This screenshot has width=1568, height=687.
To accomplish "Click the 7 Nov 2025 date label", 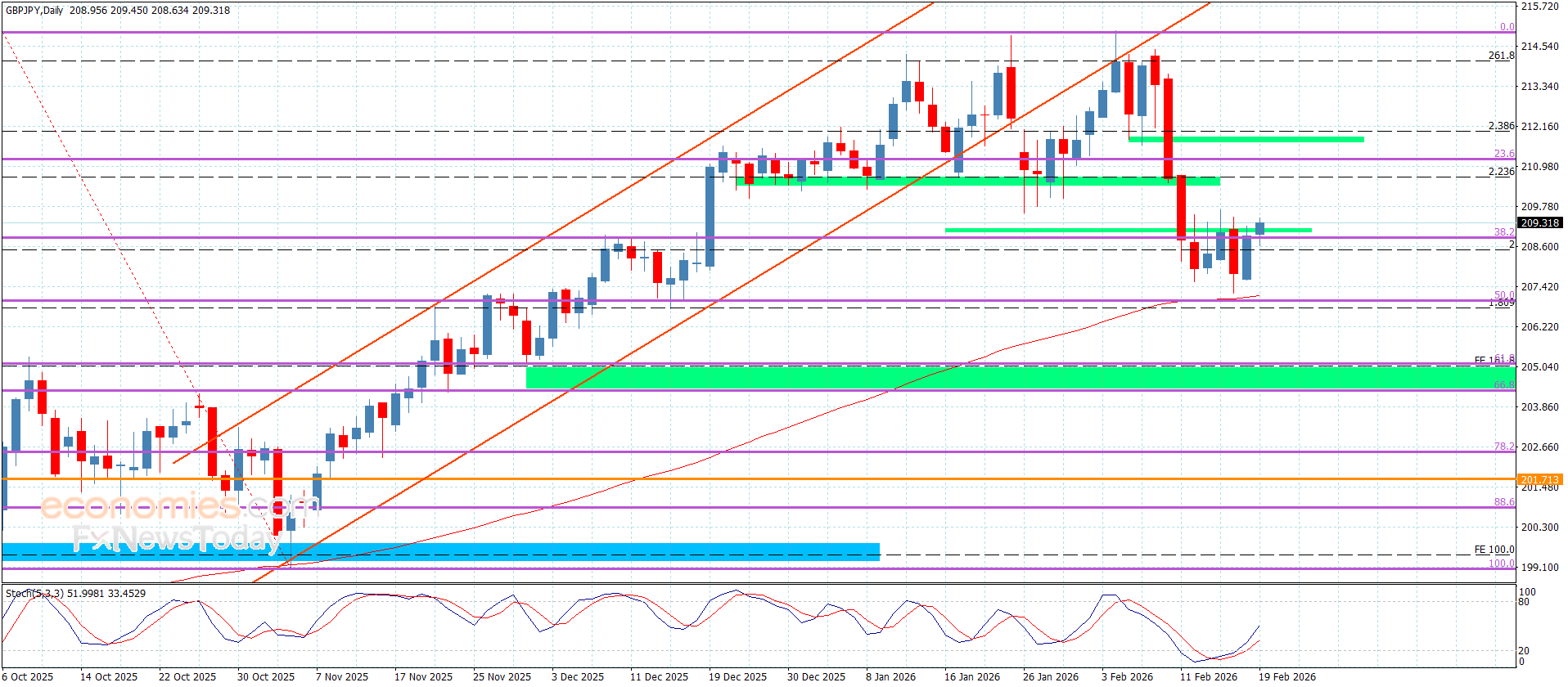I will [342, 676].
